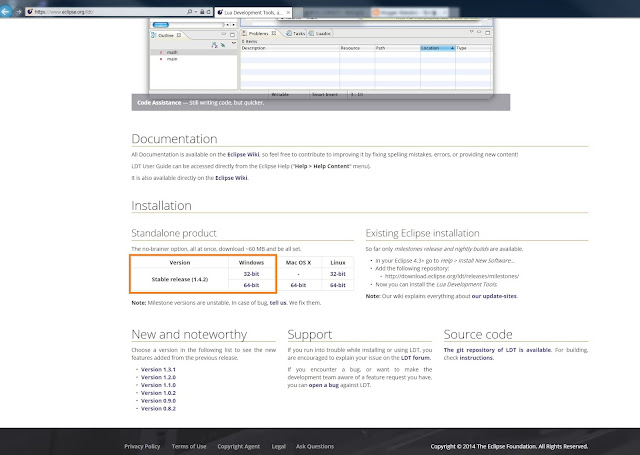Screen dimensions: 640x455
Task: Download Linux 32-bit stable release
Action: [338, 274]
